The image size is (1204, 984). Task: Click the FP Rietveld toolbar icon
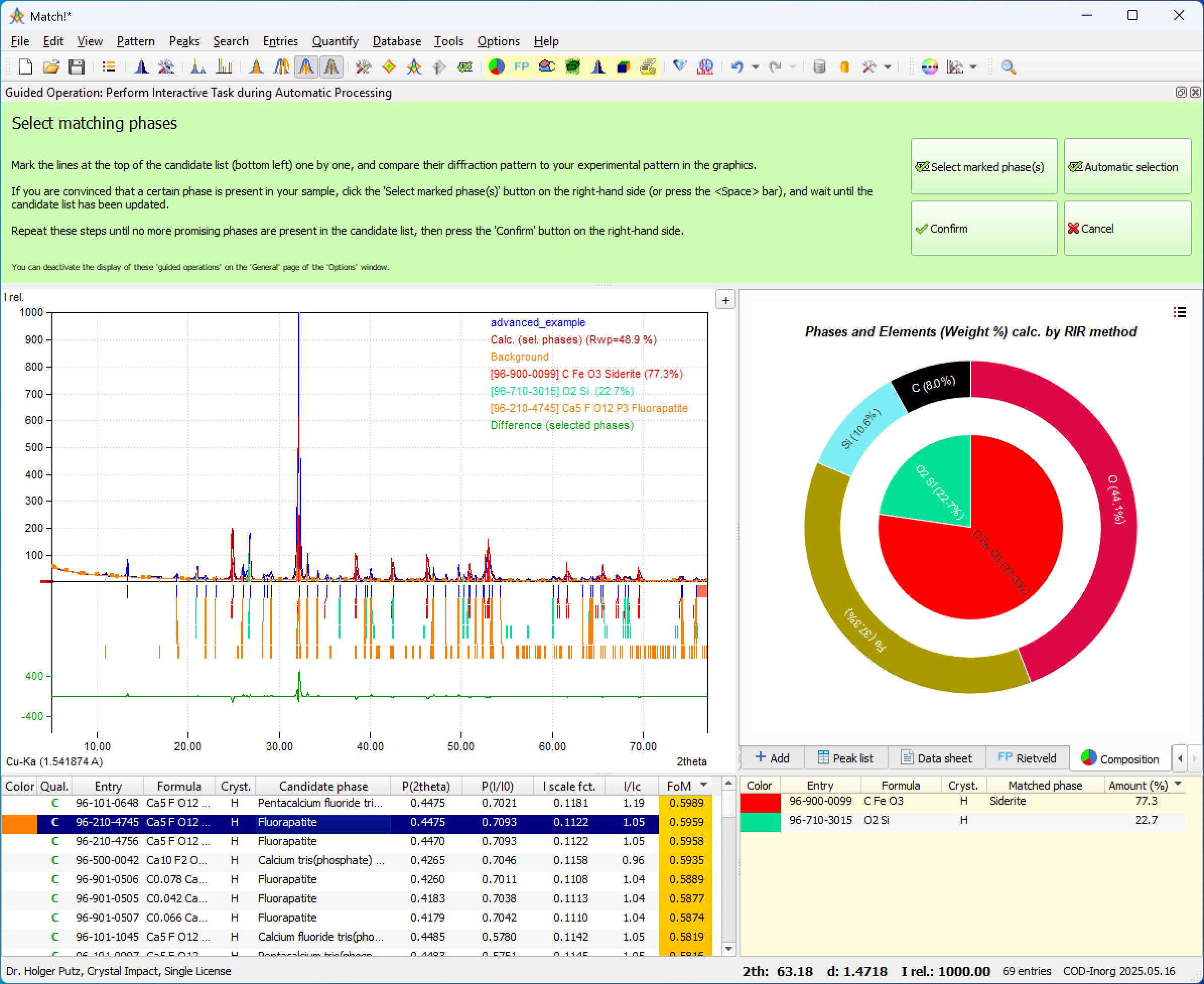click(x=521, y=67)
